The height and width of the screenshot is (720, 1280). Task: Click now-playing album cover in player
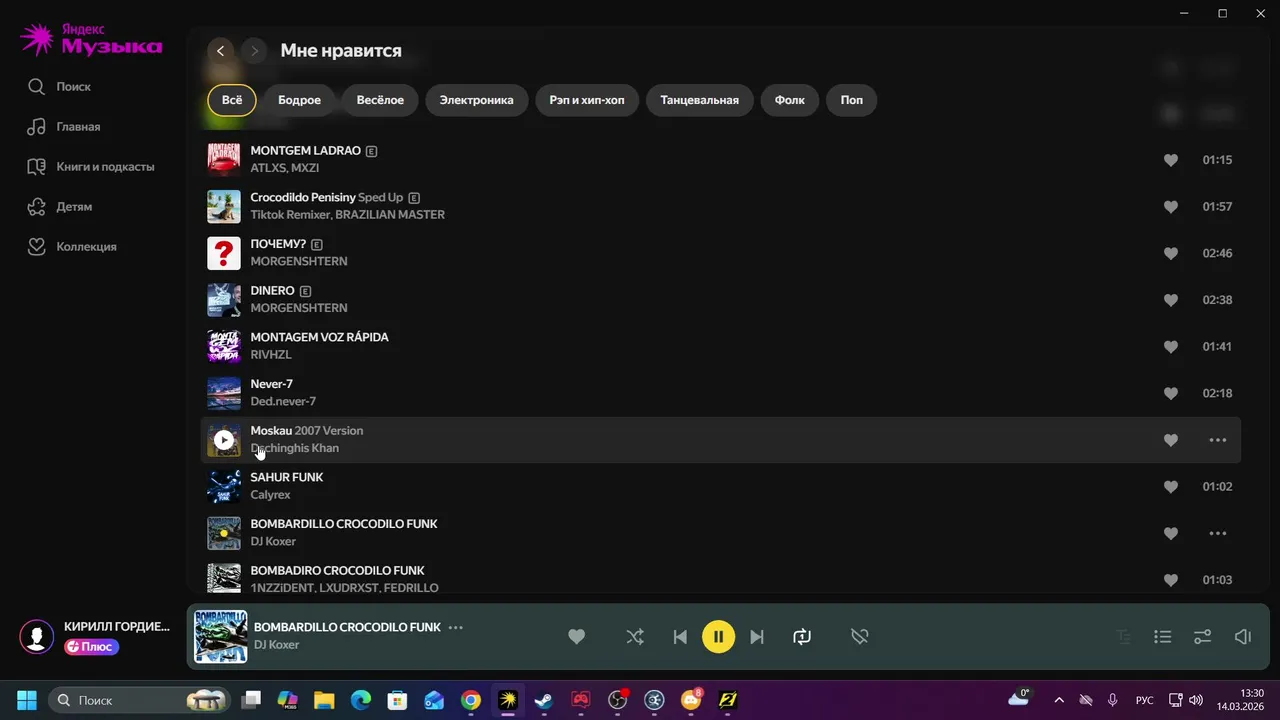click(221, 637)
